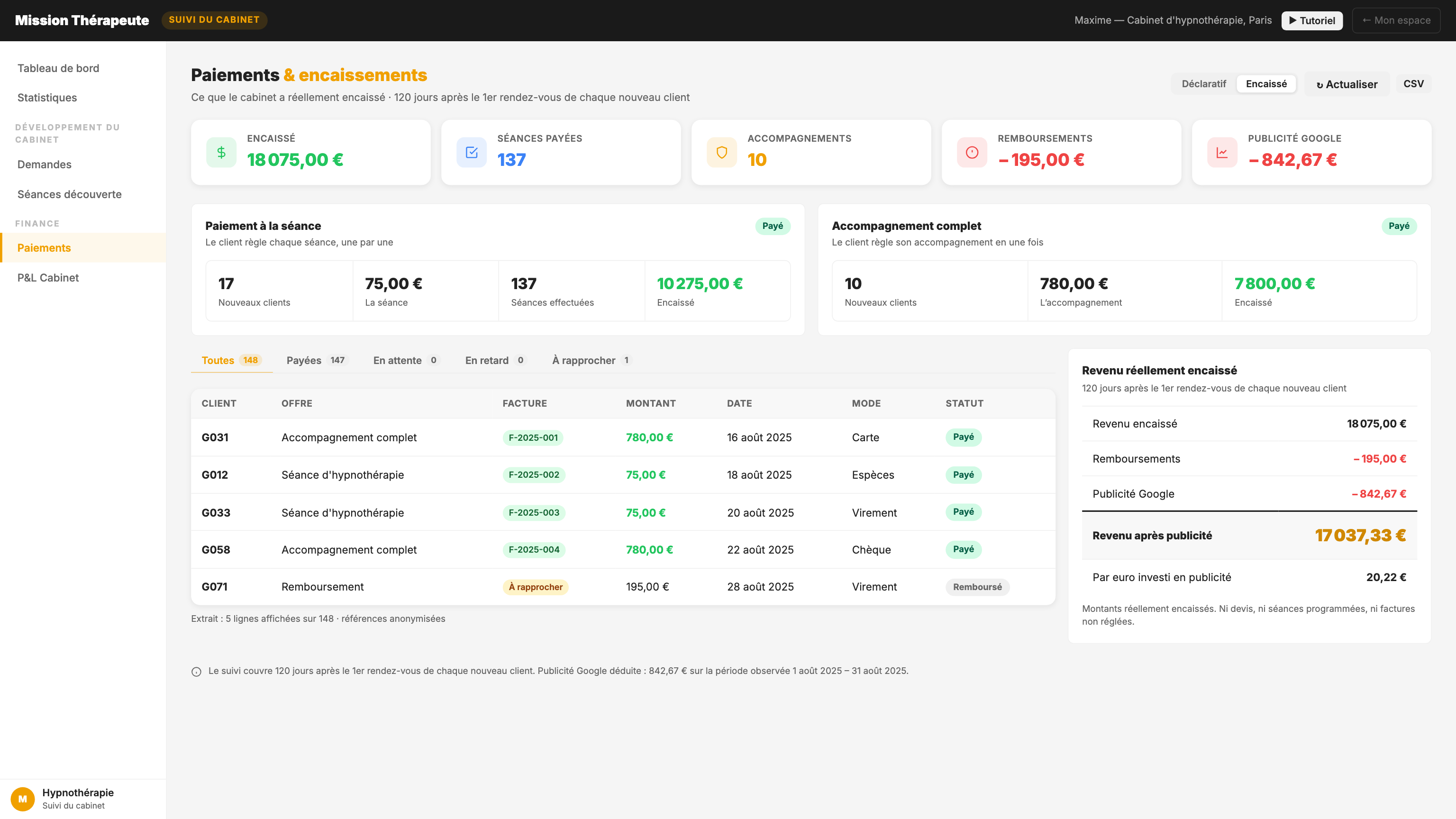This screenshot has height=819, width=1456.
Task: Select the Encaissé view mode
Action: tap(1266, 83)
